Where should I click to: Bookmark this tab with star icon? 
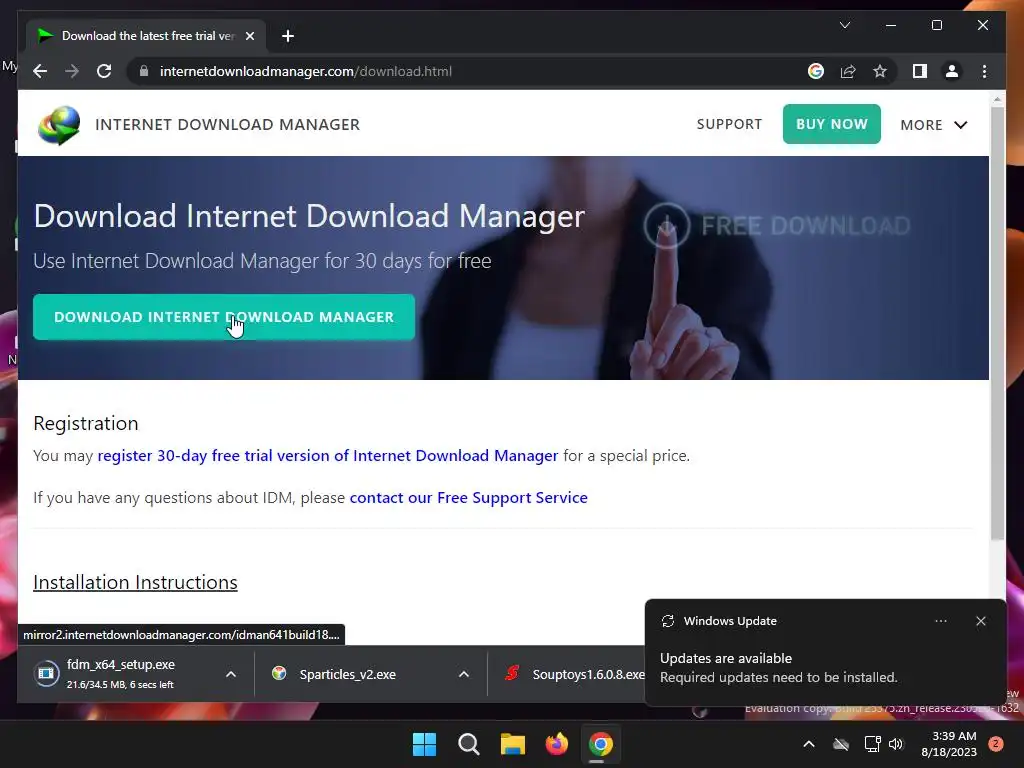[880, 71]
